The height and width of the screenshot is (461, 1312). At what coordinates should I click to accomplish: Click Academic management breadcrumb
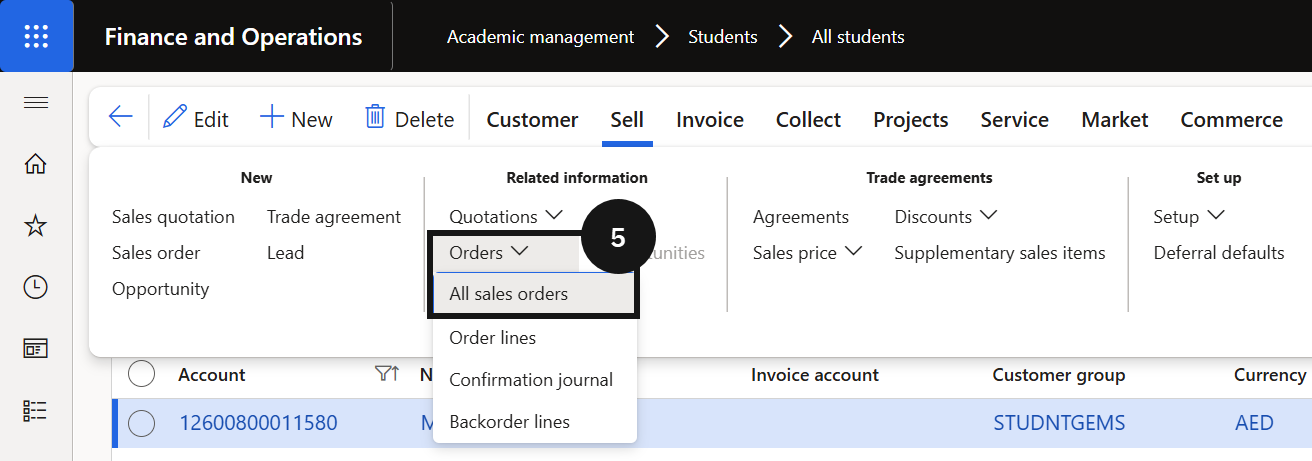tap(540, 37)
